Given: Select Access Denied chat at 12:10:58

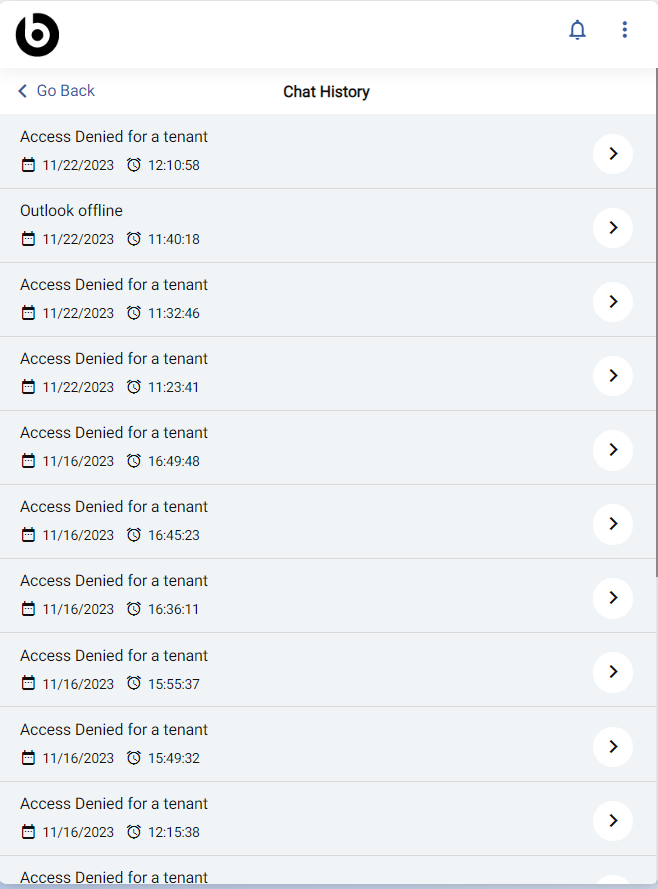Looking at the screenshot, I should click(x=328, y=151).
